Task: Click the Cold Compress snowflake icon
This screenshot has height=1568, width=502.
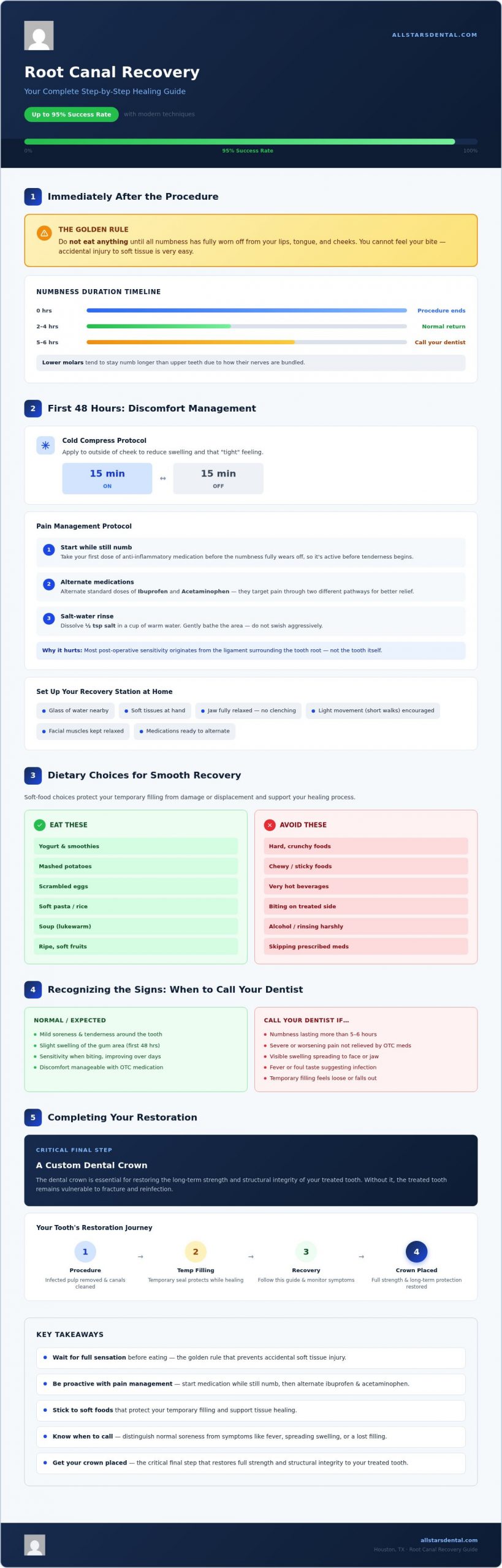Action: pyautogui.click(x=45, y=445)
